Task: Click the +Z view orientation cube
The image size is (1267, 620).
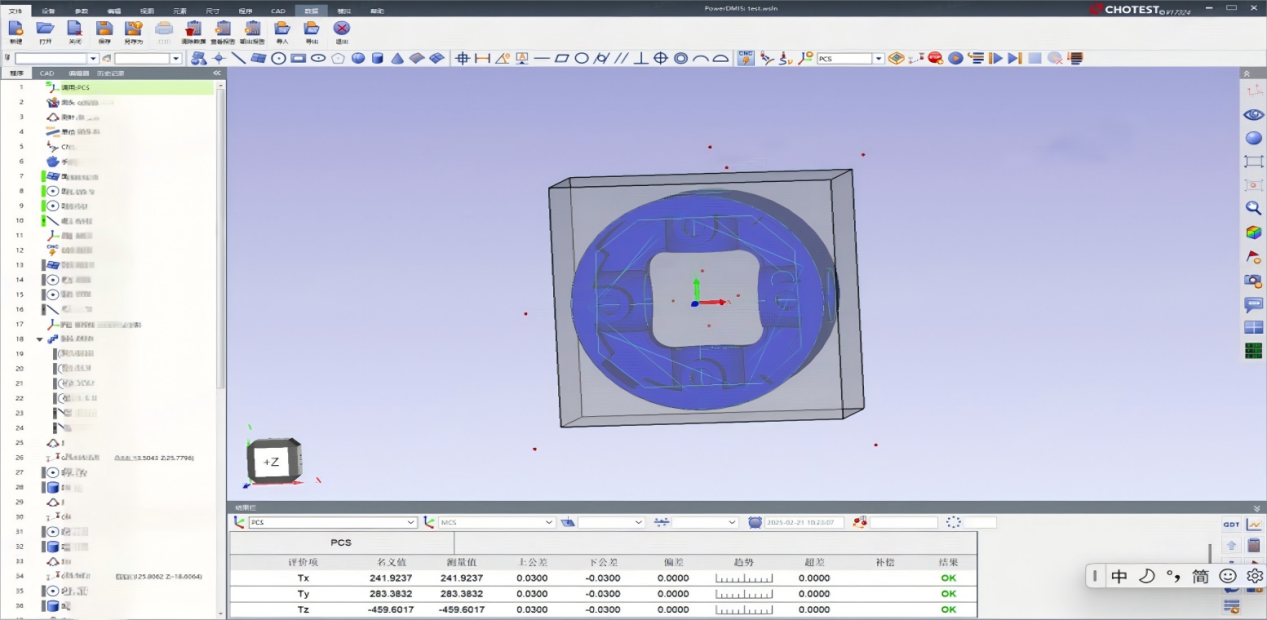Action: [271, 461]
